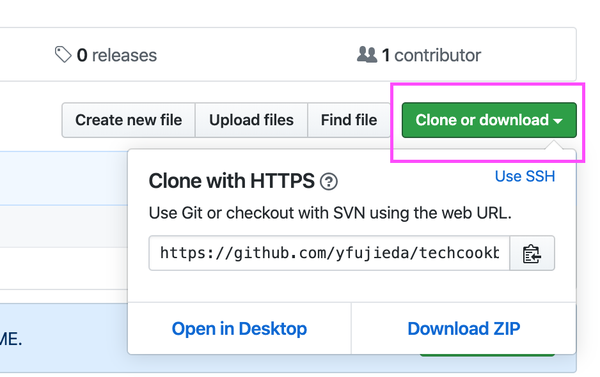Click the blue README banner at bottom left
The height and width of the screenshot is (377, 600).
coord(64,338)
